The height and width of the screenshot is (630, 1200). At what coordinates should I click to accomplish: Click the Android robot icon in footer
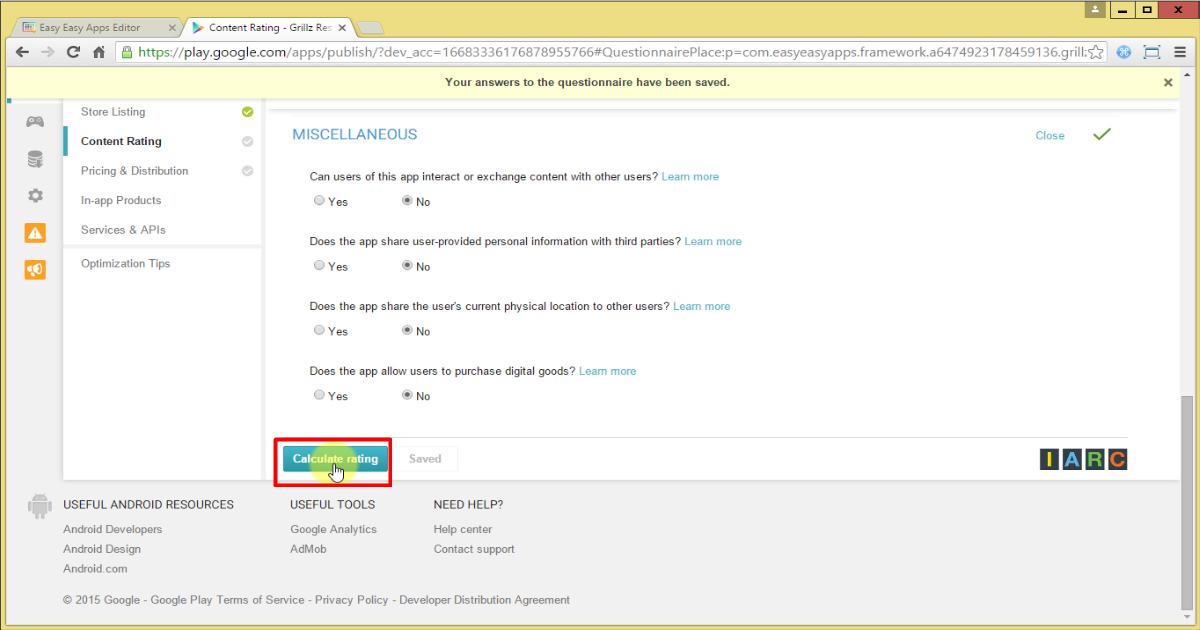(x=38, y=507)
